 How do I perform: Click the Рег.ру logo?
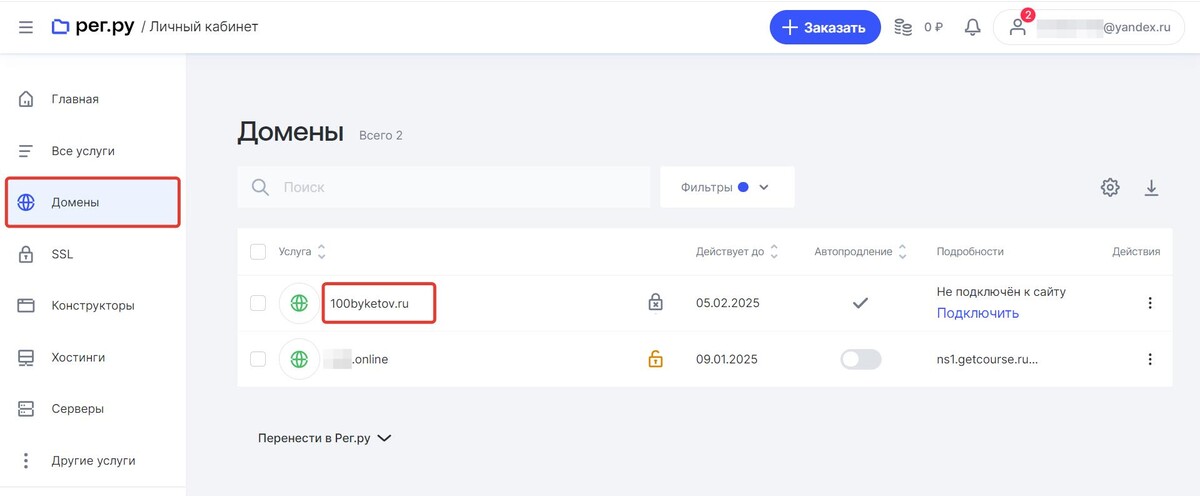pyautogui.click(x=94, y=27)
